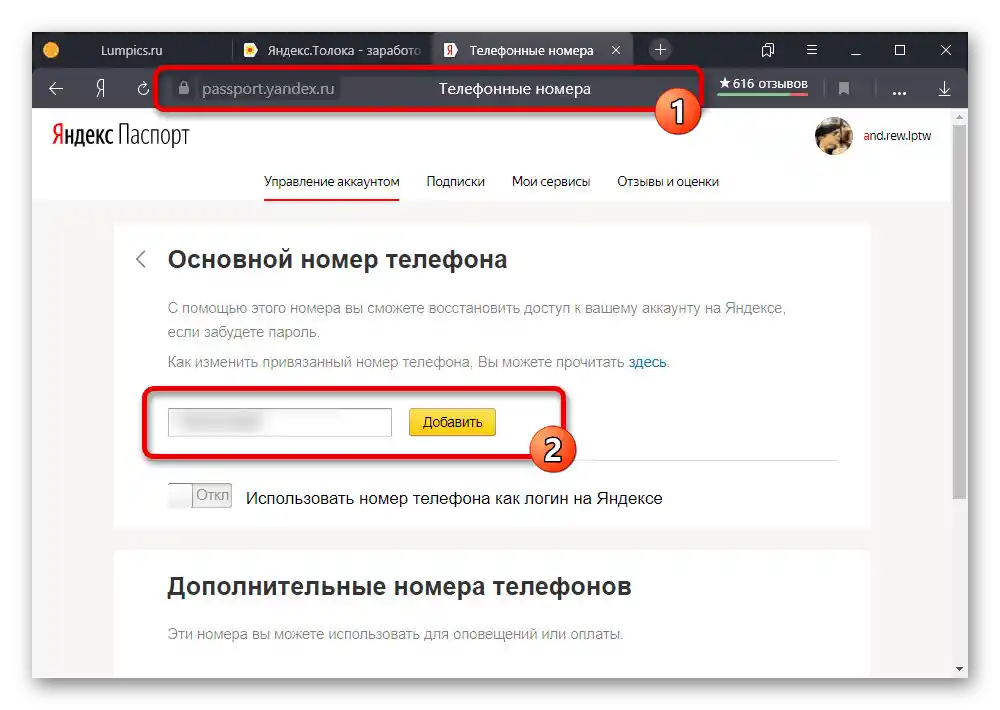Switch to the Lumpics.ru tab
Image resolution: width=1000 pixels, height=710 pixels.
[131, 50]
